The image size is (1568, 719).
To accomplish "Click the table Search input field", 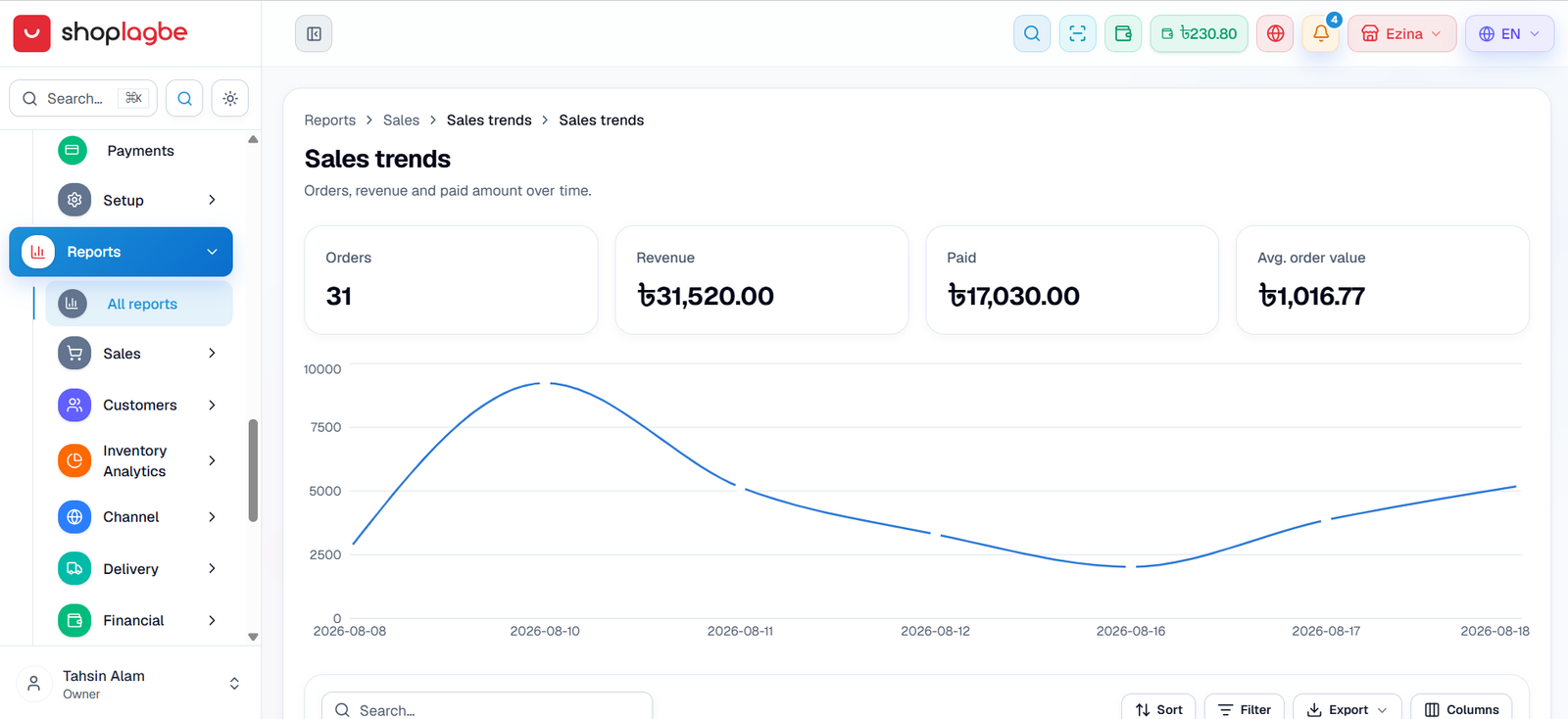I will (x=487, y=709).
